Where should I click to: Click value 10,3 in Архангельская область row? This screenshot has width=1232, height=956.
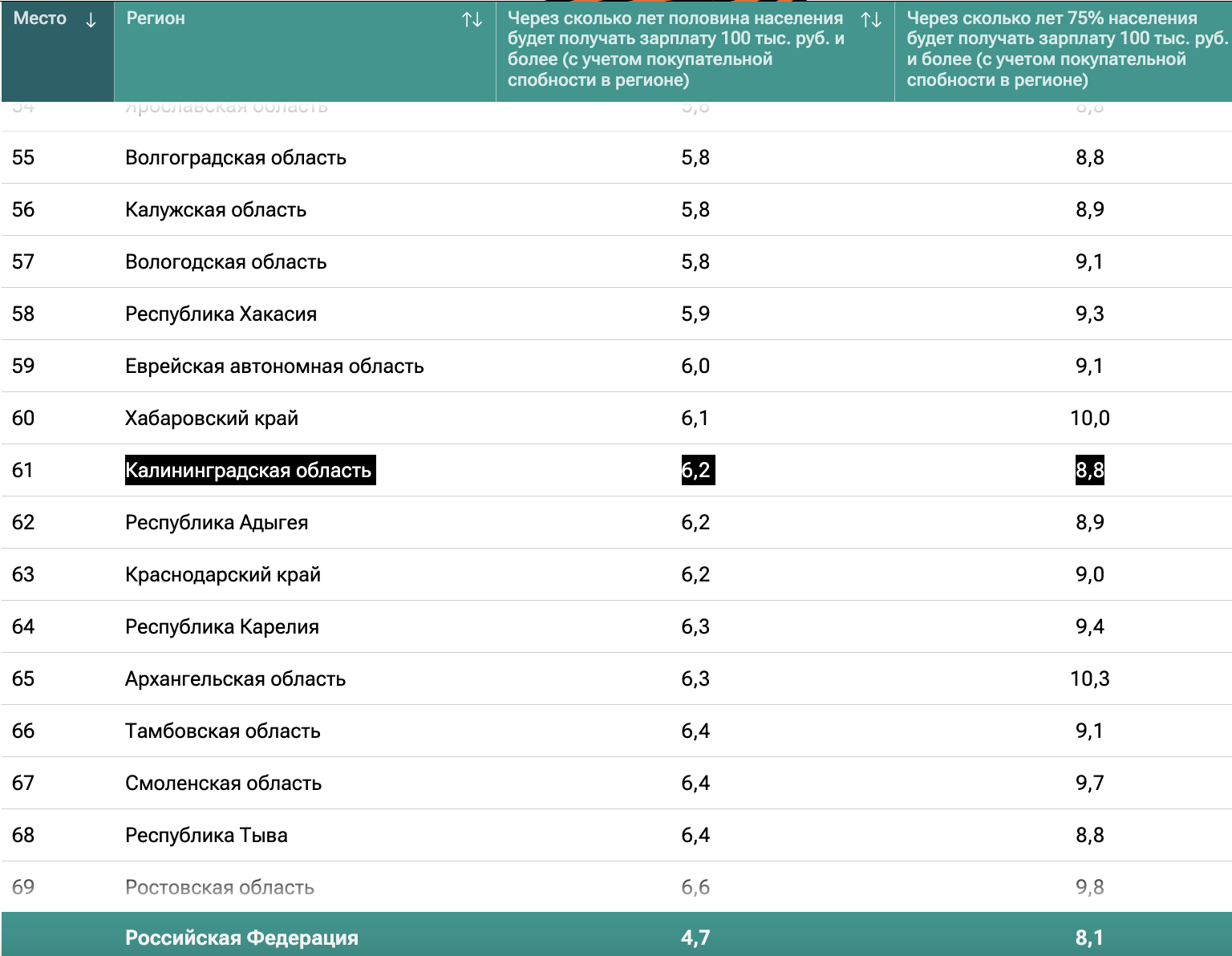[x=1090, y=679]
